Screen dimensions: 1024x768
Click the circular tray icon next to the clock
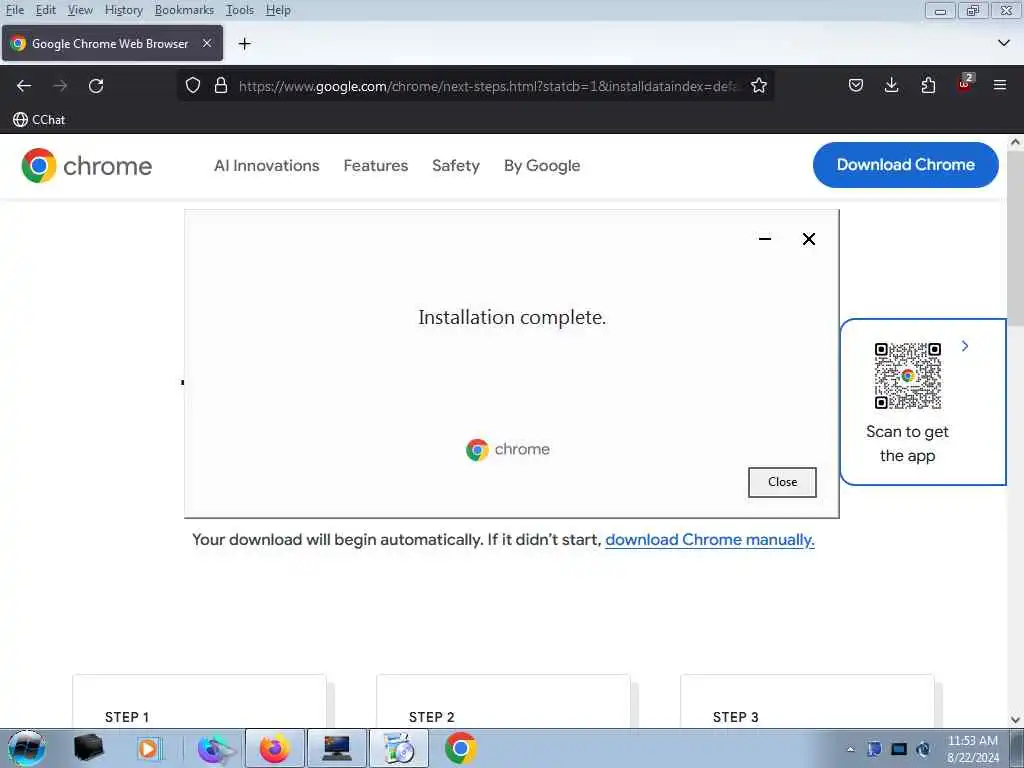[x=923, y=749]
